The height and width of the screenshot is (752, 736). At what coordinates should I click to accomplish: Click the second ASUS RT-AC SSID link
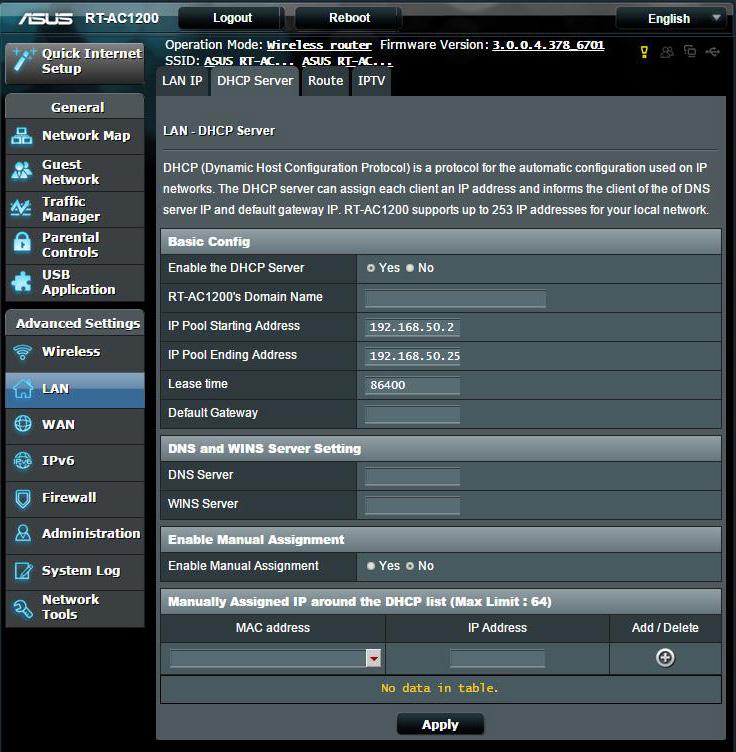click(x=347, y=61)
